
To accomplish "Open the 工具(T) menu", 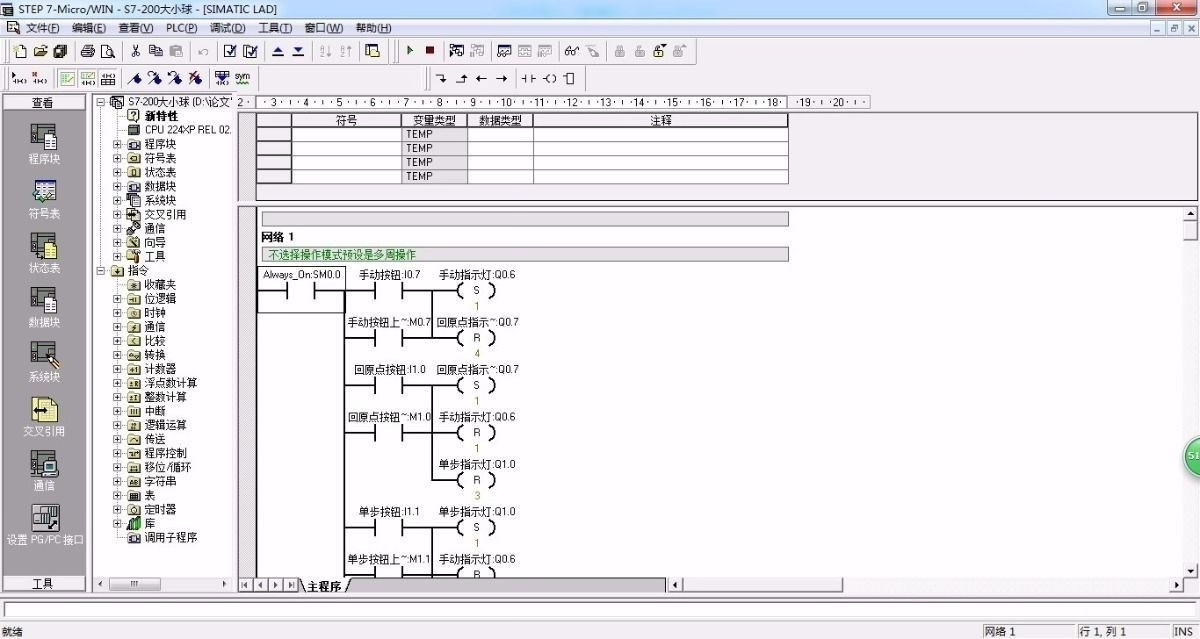I will point(275,28).
